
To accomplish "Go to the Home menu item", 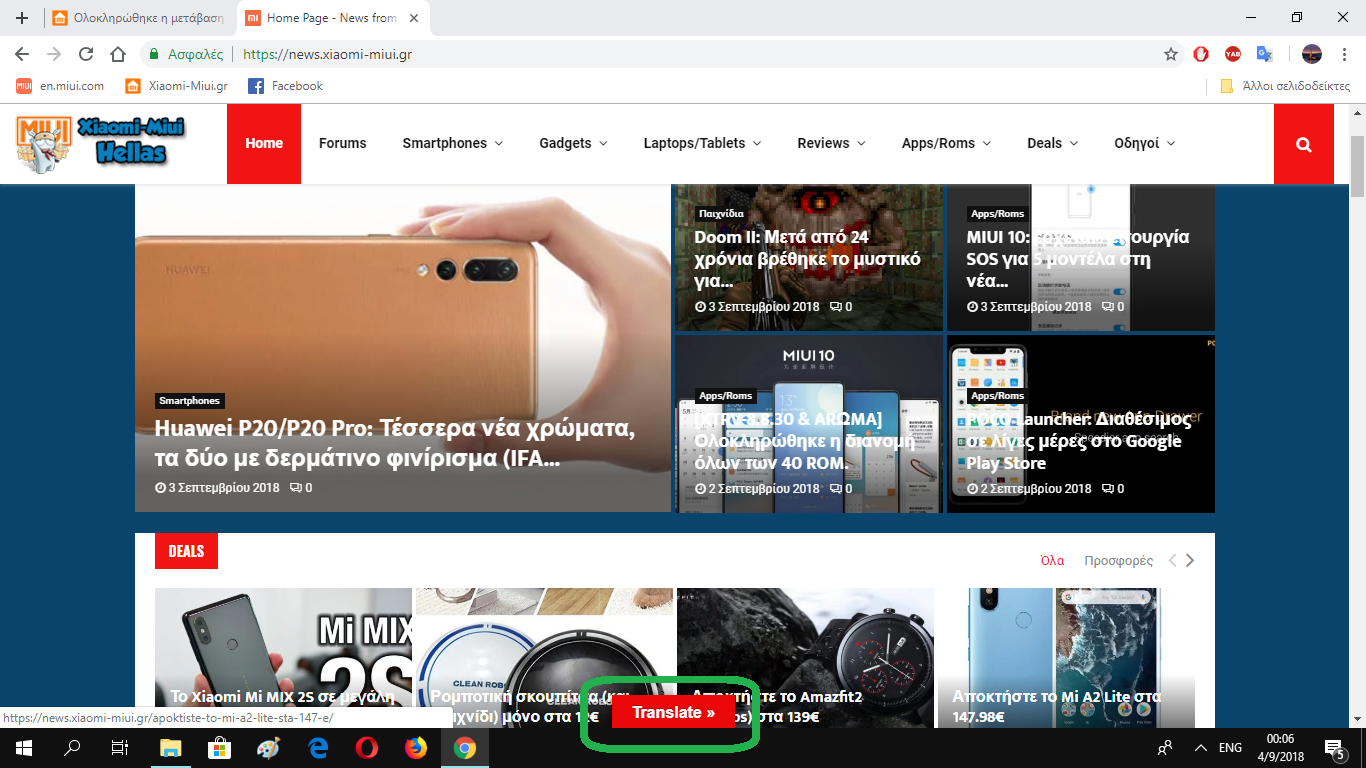I will (x=264, y=144).
